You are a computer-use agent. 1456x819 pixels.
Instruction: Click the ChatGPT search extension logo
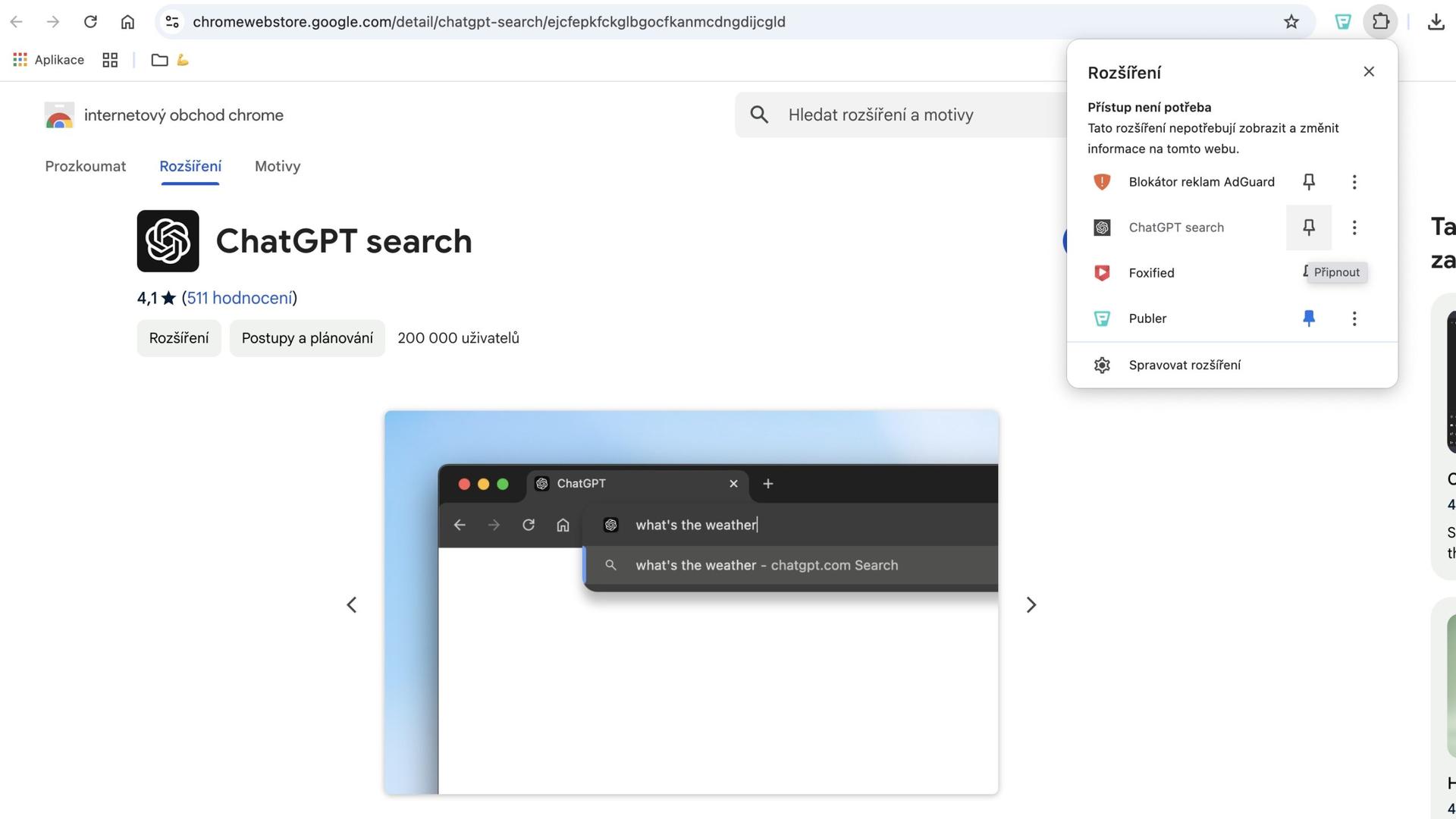168,241
